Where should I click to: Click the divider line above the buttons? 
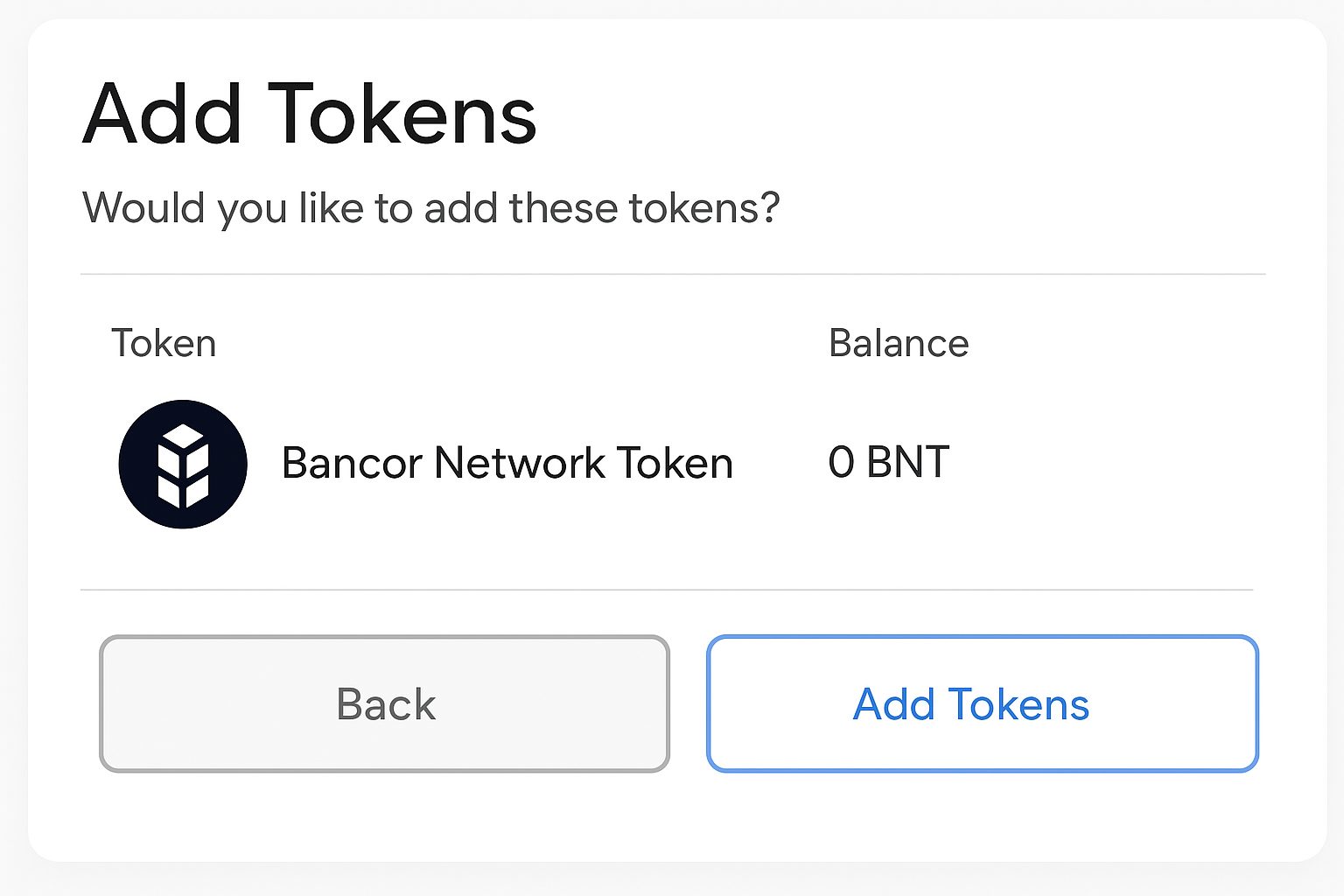click(667, 590)
